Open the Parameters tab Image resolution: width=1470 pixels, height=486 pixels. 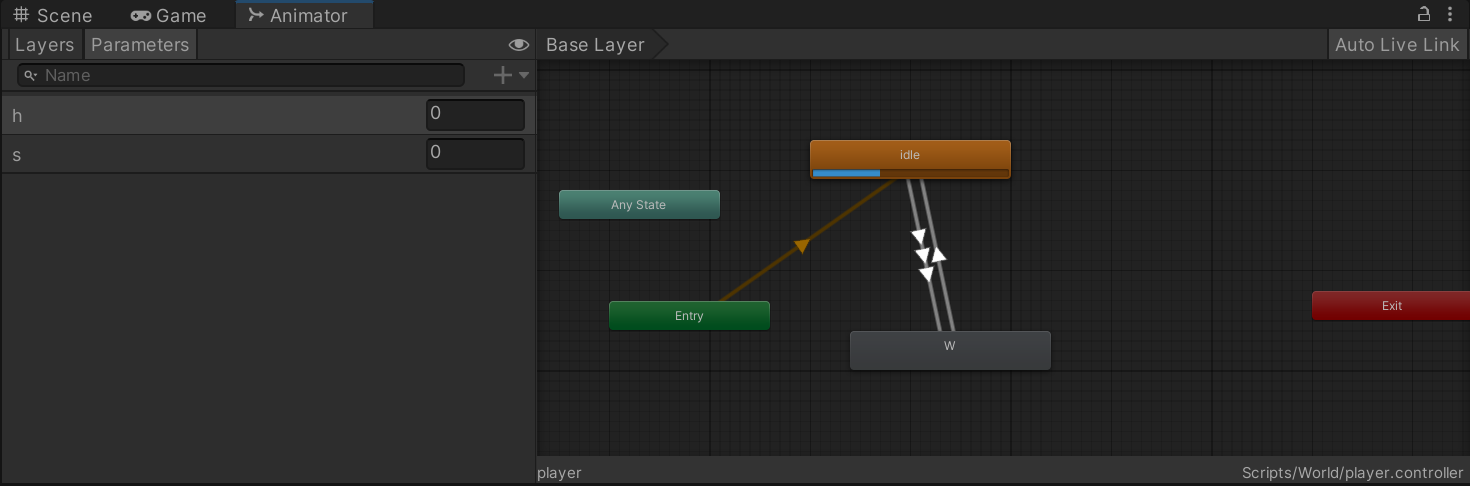[x=140, y=45]
